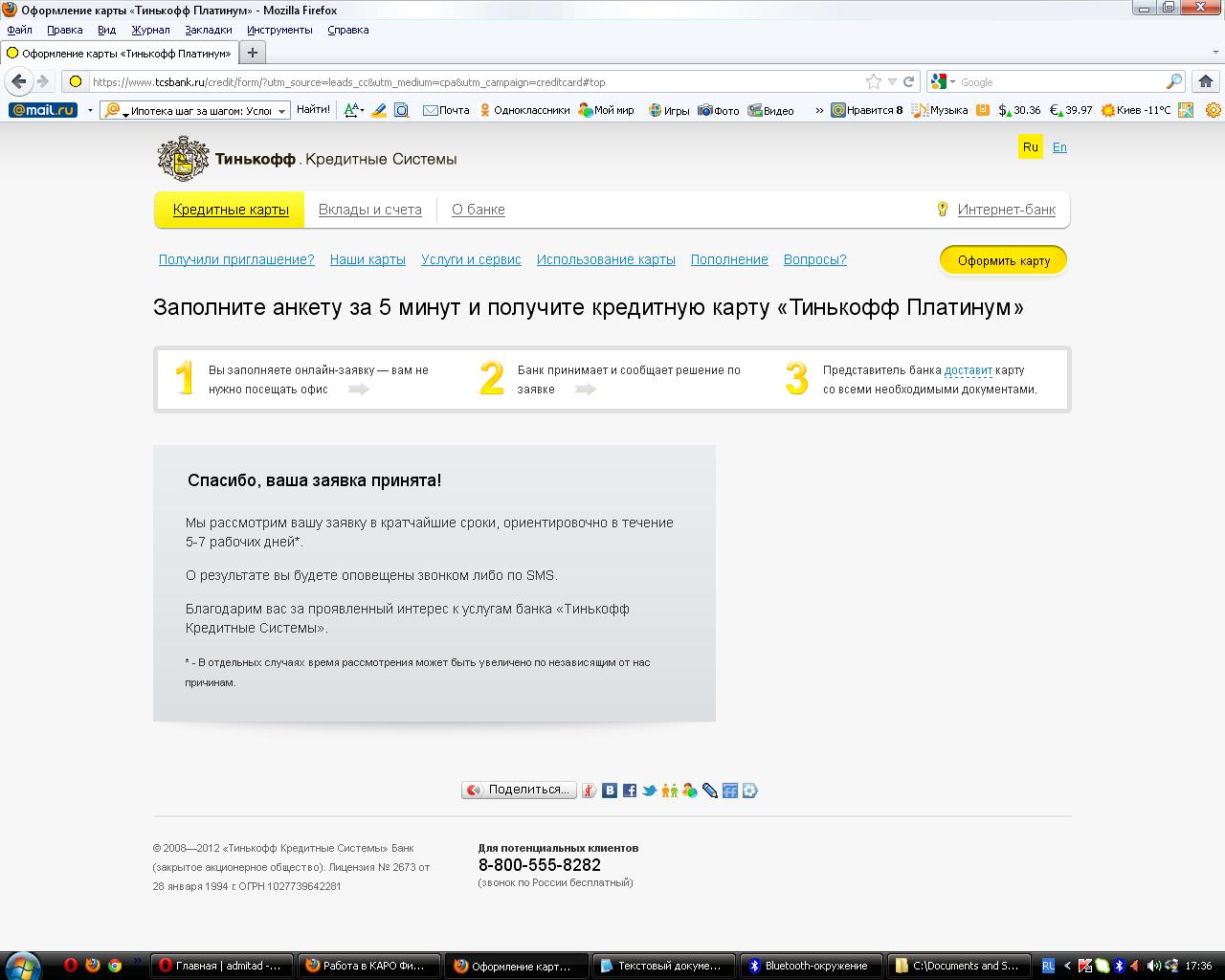Follow the Использование карты link
Image resolution: width=1225 pixels, height=980 pixels.
click(x=606, y=259)
